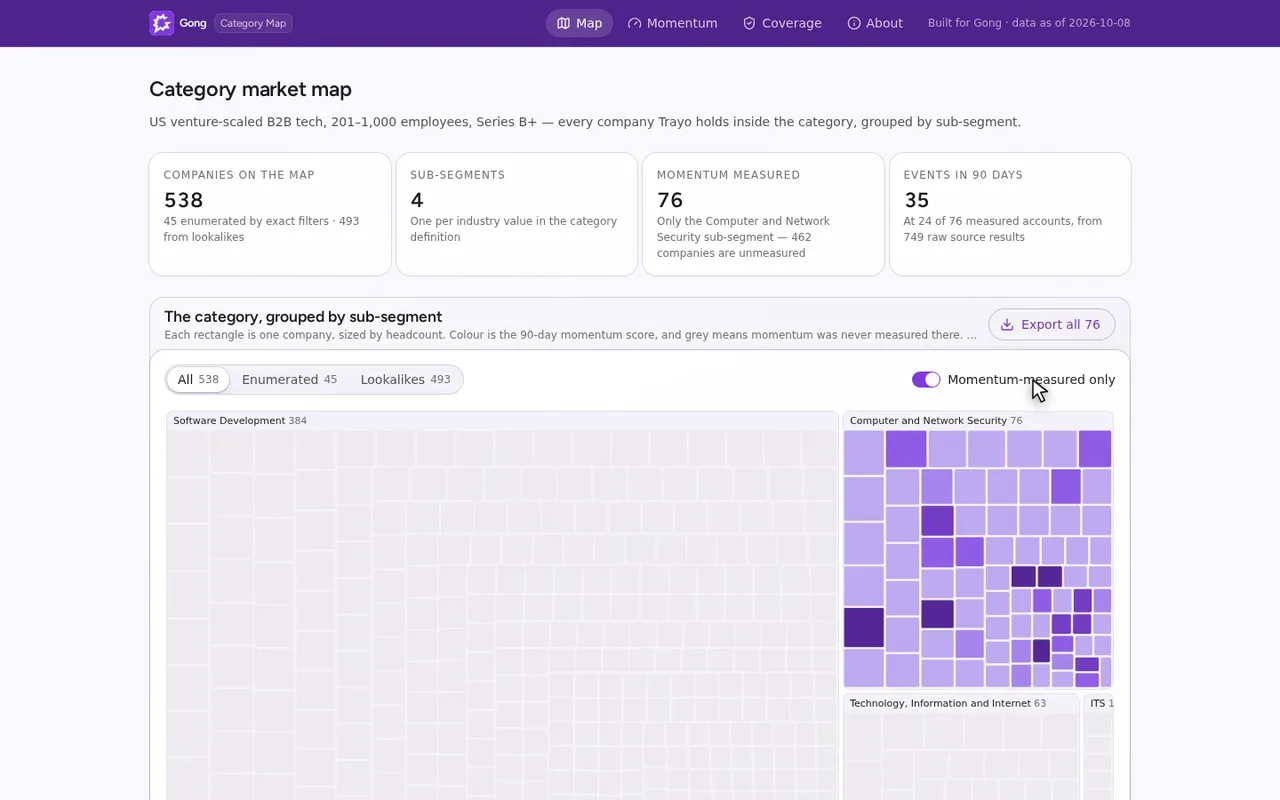Select the All 538 filter

coord(198,380)
